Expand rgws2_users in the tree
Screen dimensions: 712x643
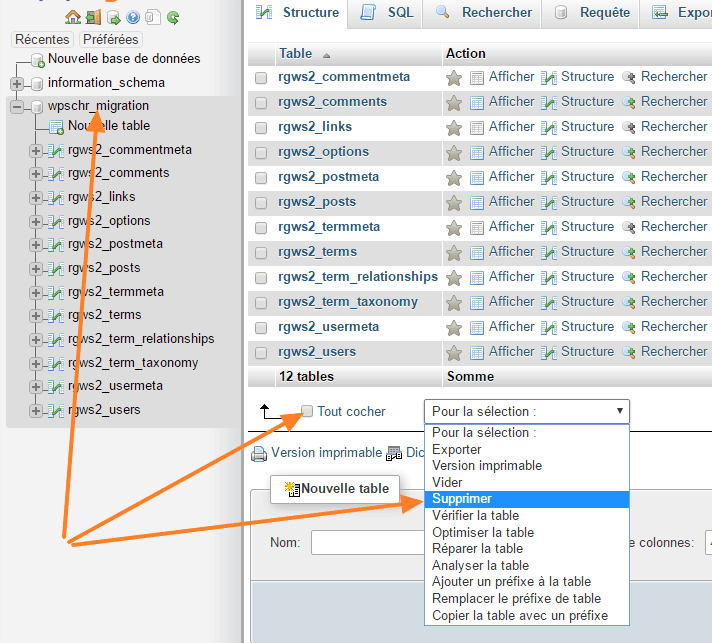coord(35,411)
